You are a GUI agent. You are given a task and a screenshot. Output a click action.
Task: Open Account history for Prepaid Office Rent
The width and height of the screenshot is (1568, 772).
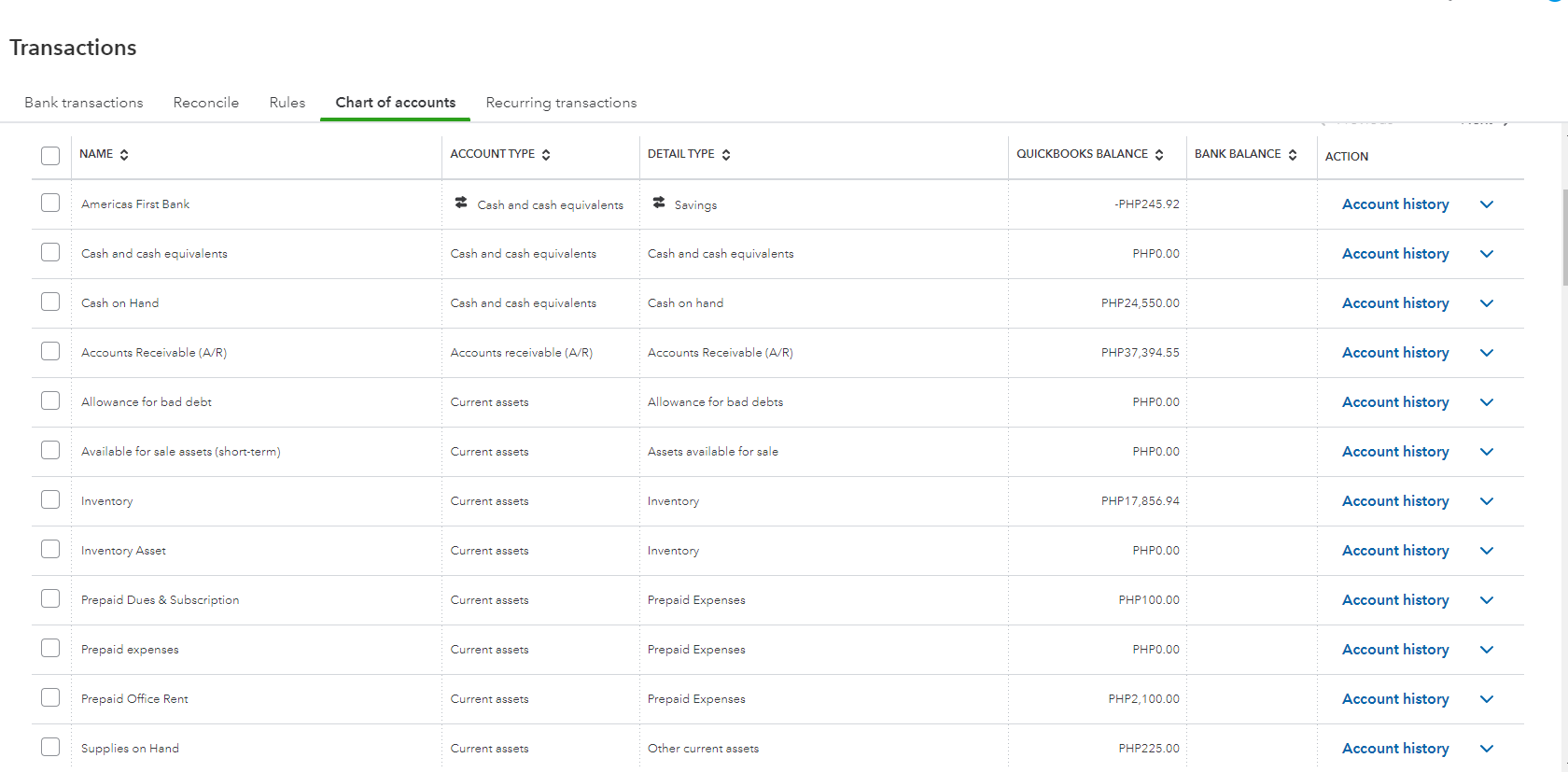[1395, 699]
